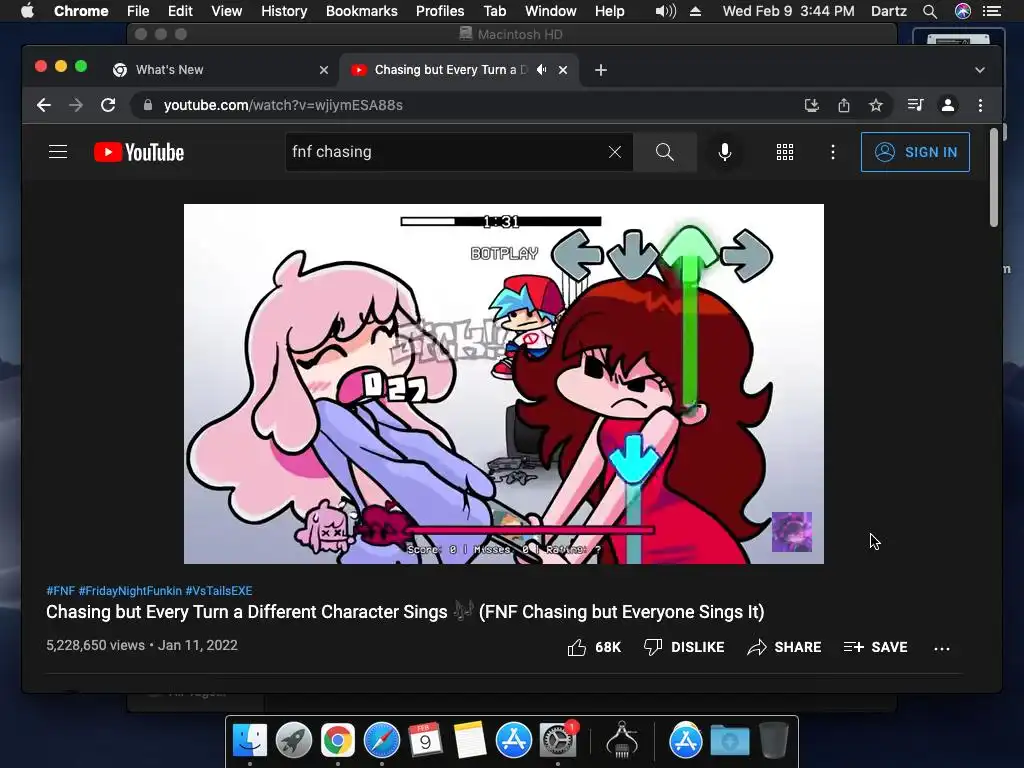Go forward with Chrome forward arrow
1024x768 pixels.
[76, 105]
